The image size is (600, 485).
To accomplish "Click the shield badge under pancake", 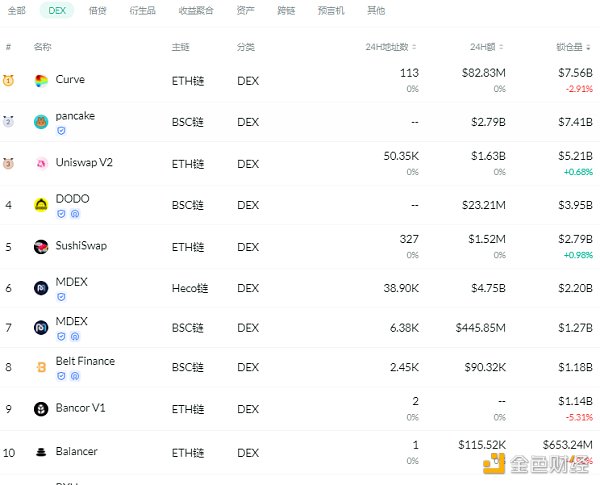I will pyautogui.click(x=61, y=130).
